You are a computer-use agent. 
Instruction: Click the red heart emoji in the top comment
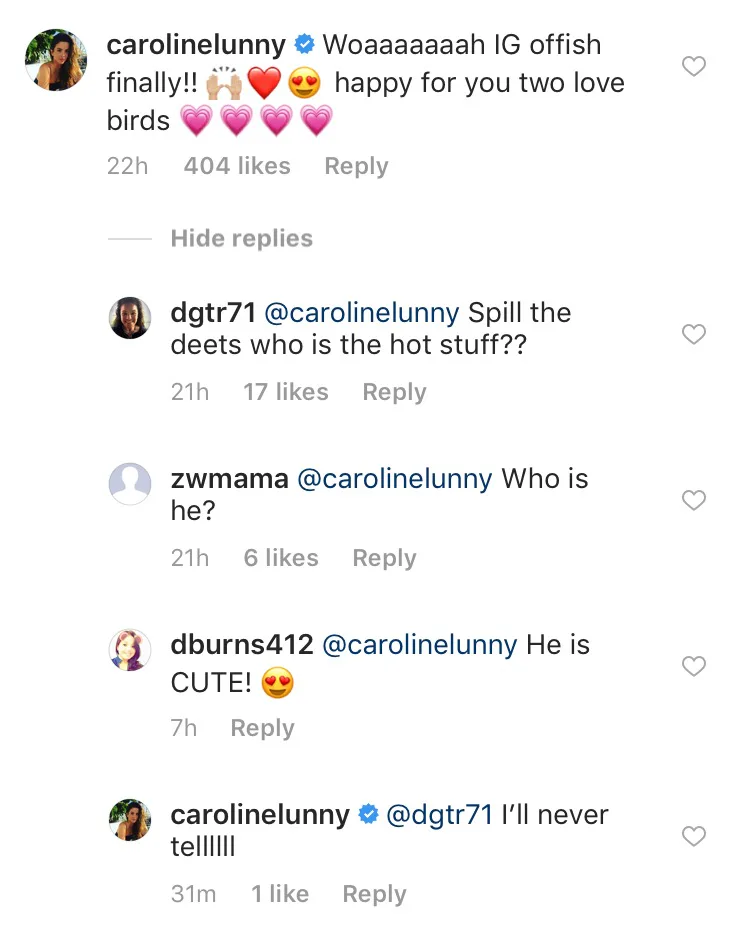[x=262, y=82]
